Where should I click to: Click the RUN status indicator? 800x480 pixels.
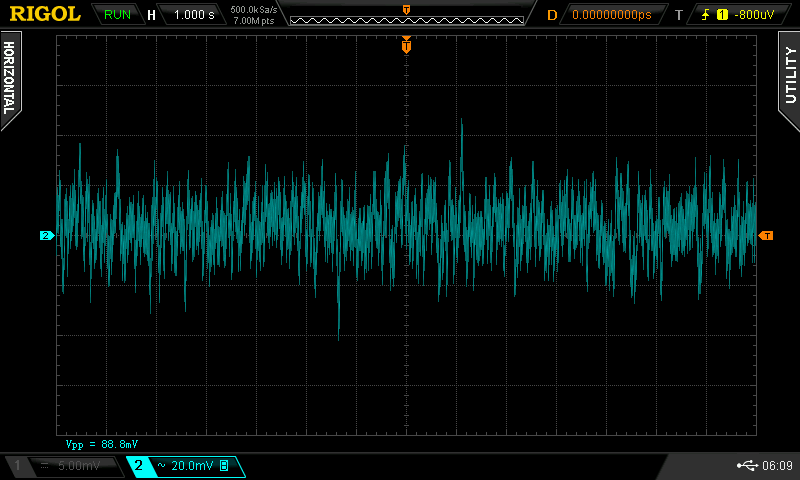117,15
